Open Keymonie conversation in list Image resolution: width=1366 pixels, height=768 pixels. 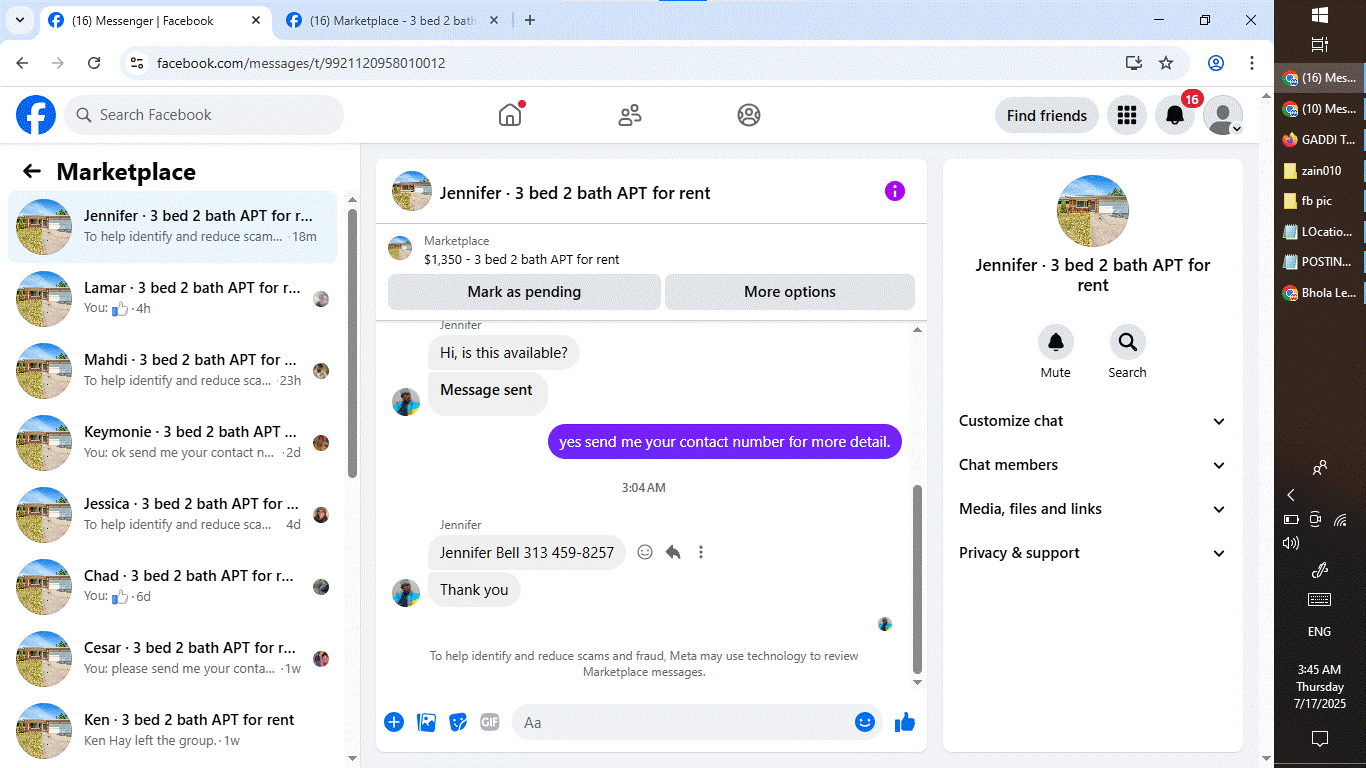pyautogui.click(x=173, y=443)
